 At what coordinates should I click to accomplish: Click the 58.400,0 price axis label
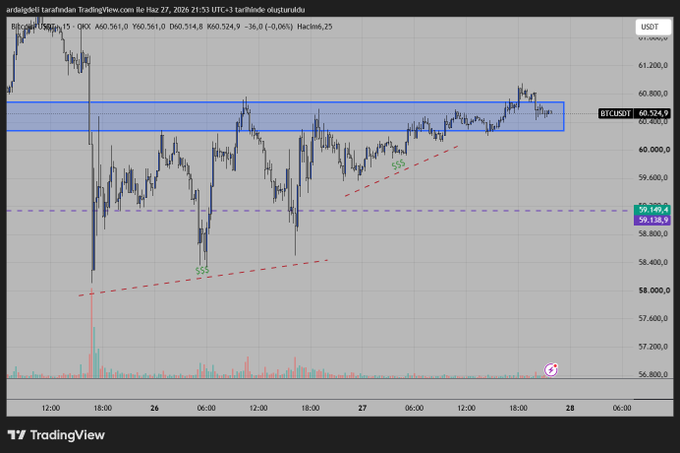(x=653, y=262)
